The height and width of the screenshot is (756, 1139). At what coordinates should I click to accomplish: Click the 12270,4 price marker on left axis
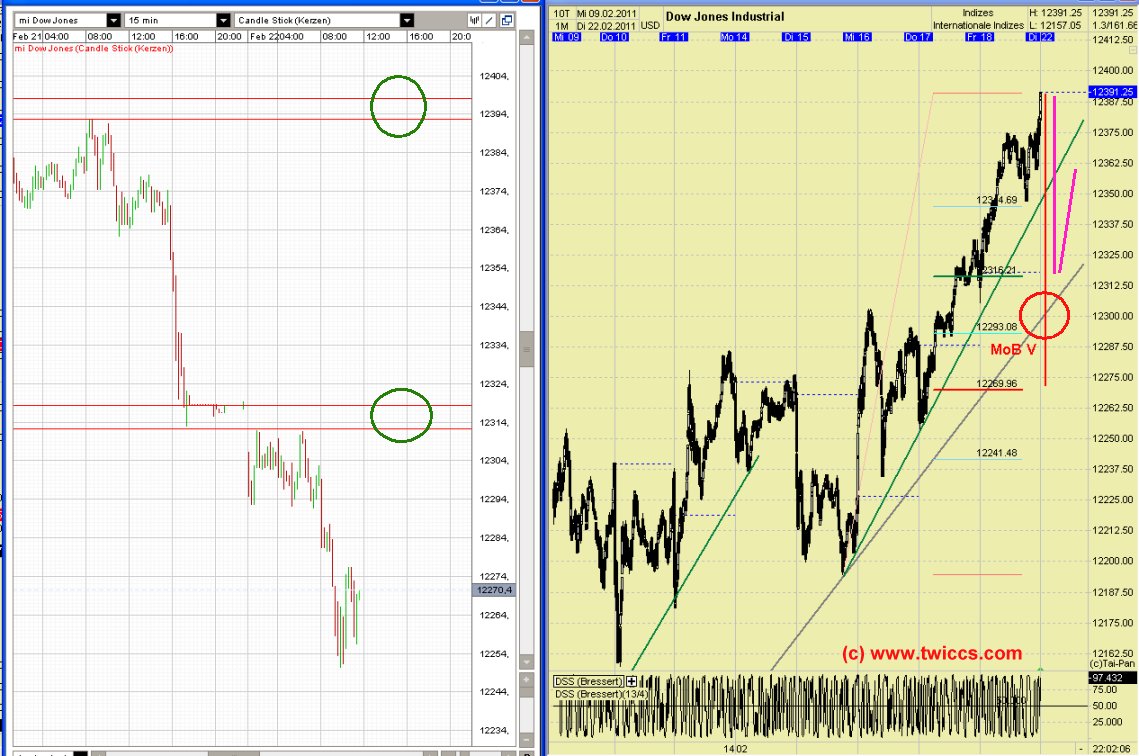495,590
